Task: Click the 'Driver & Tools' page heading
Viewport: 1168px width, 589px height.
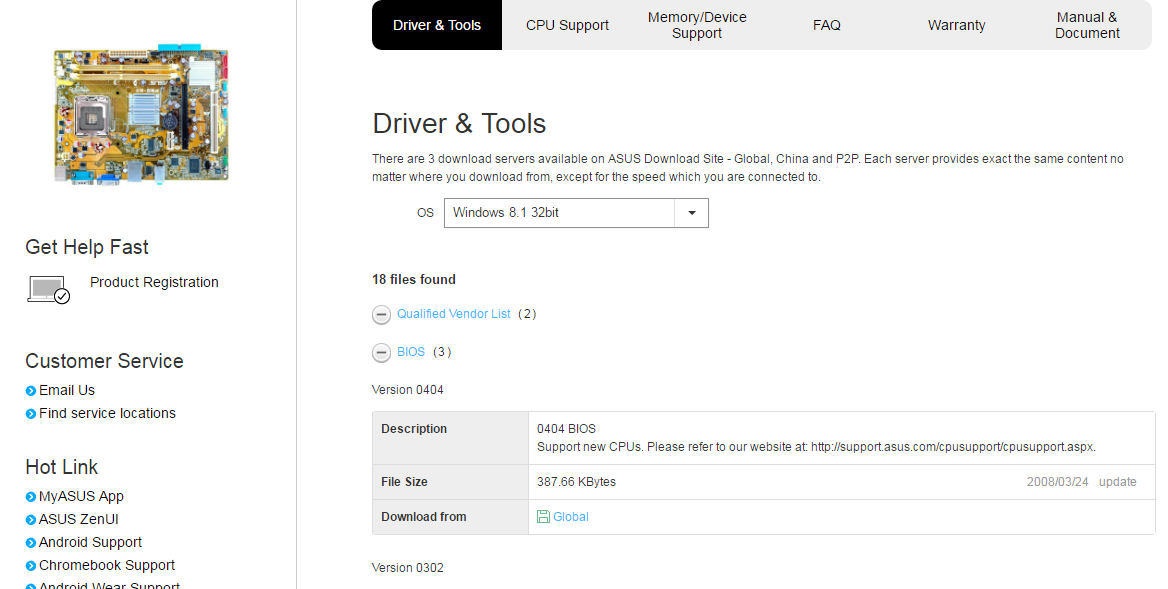Action: (459, 124)
